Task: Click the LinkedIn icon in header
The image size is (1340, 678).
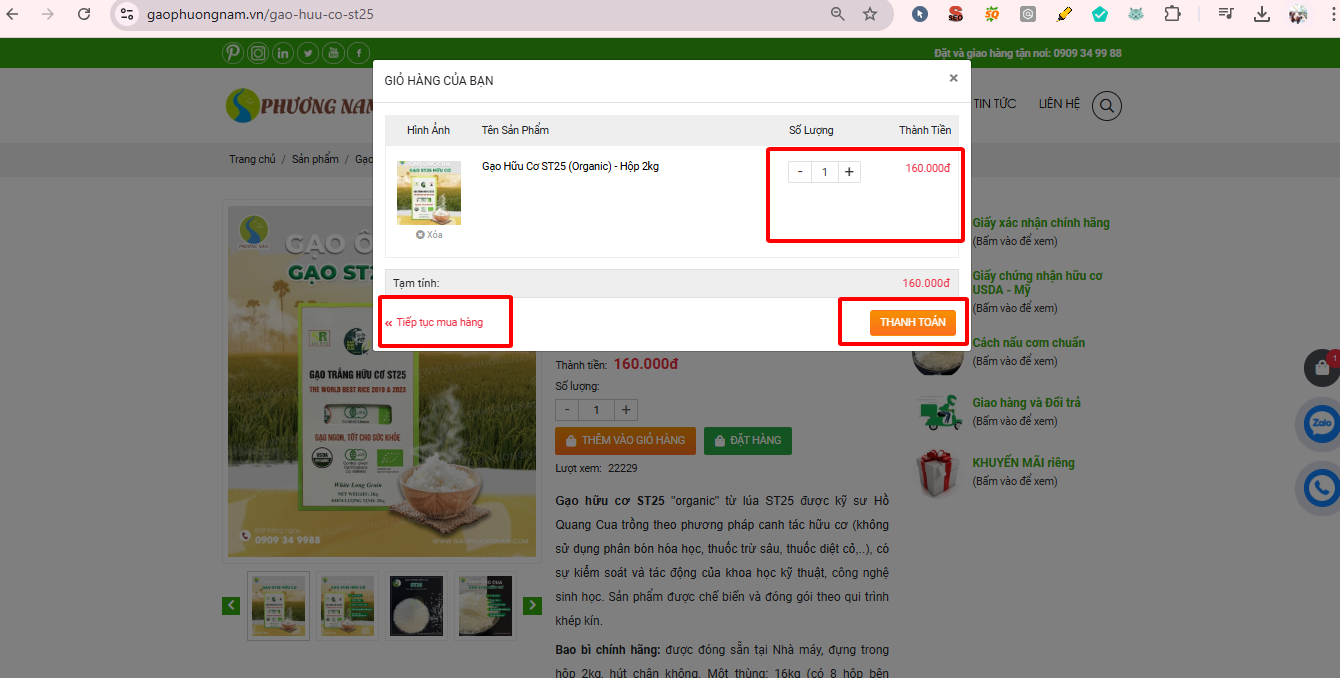Action: coord(283,53)
